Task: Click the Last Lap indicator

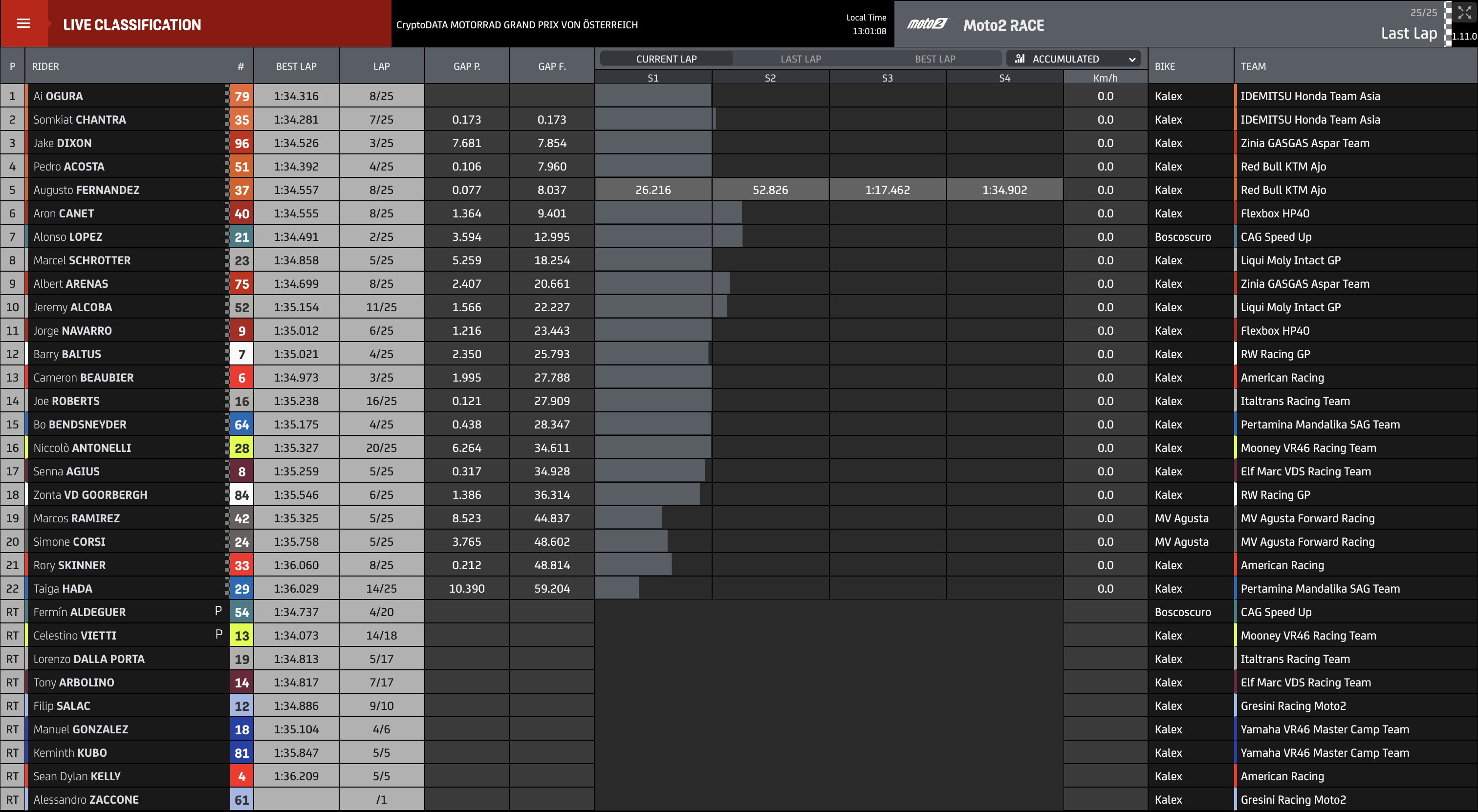Action: (1409, 33)
